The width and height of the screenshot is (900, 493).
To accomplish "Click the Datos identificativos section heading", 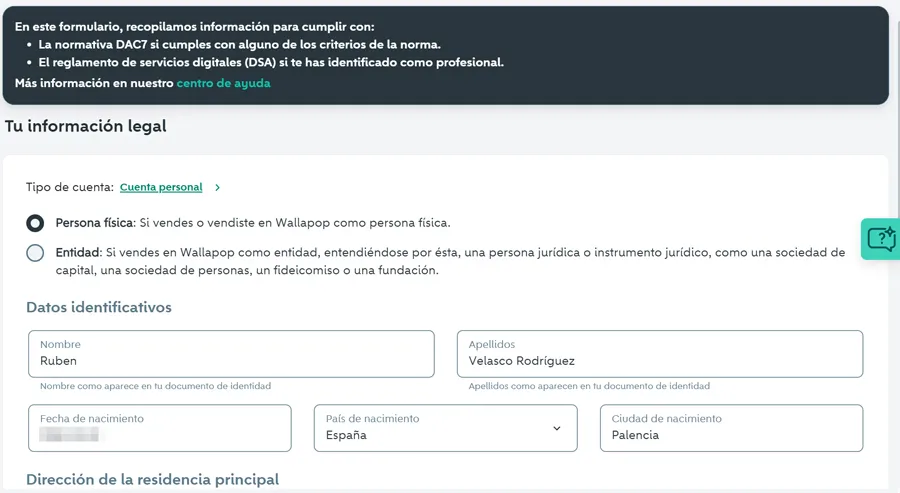I will coord(99,307).
